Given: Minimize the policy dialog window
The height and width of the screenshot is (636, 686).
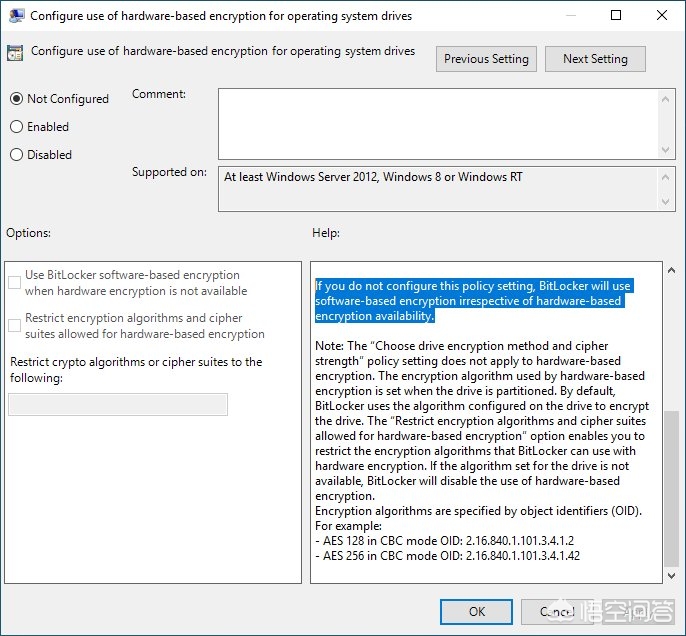Looking at the screenshot, I should [570, 15].
